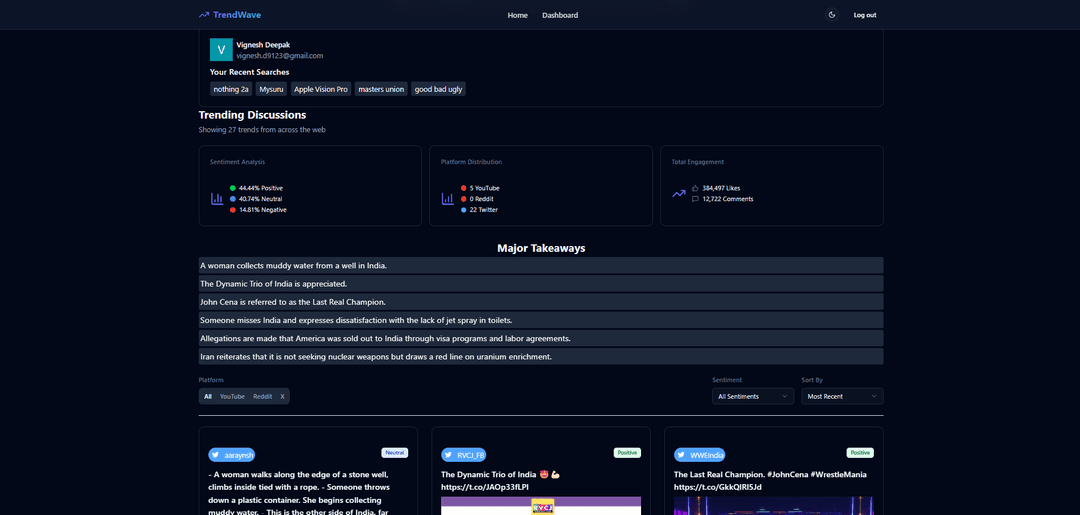Select recent search 'good bad ugly'
This screenshot has width=1080, height=515.
[439, 90]
